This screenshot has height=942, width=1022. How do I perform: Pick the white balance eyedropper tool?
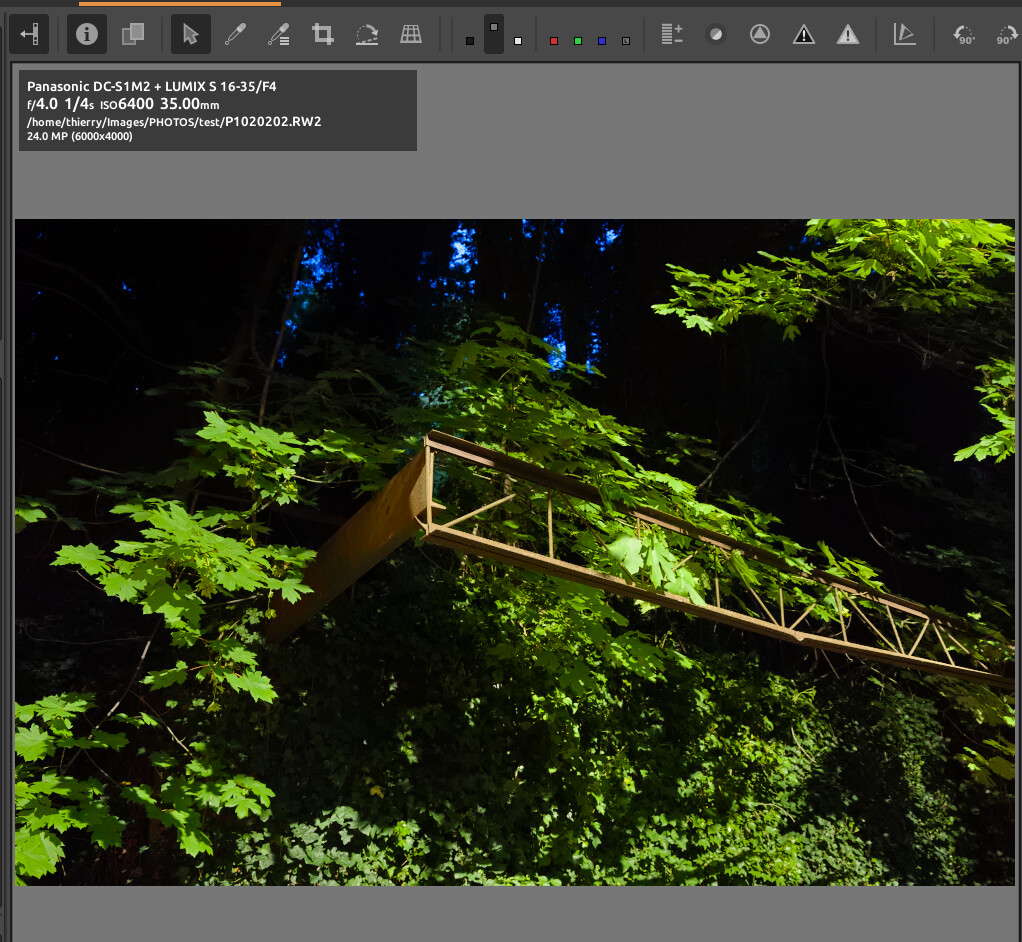[235, 35]
